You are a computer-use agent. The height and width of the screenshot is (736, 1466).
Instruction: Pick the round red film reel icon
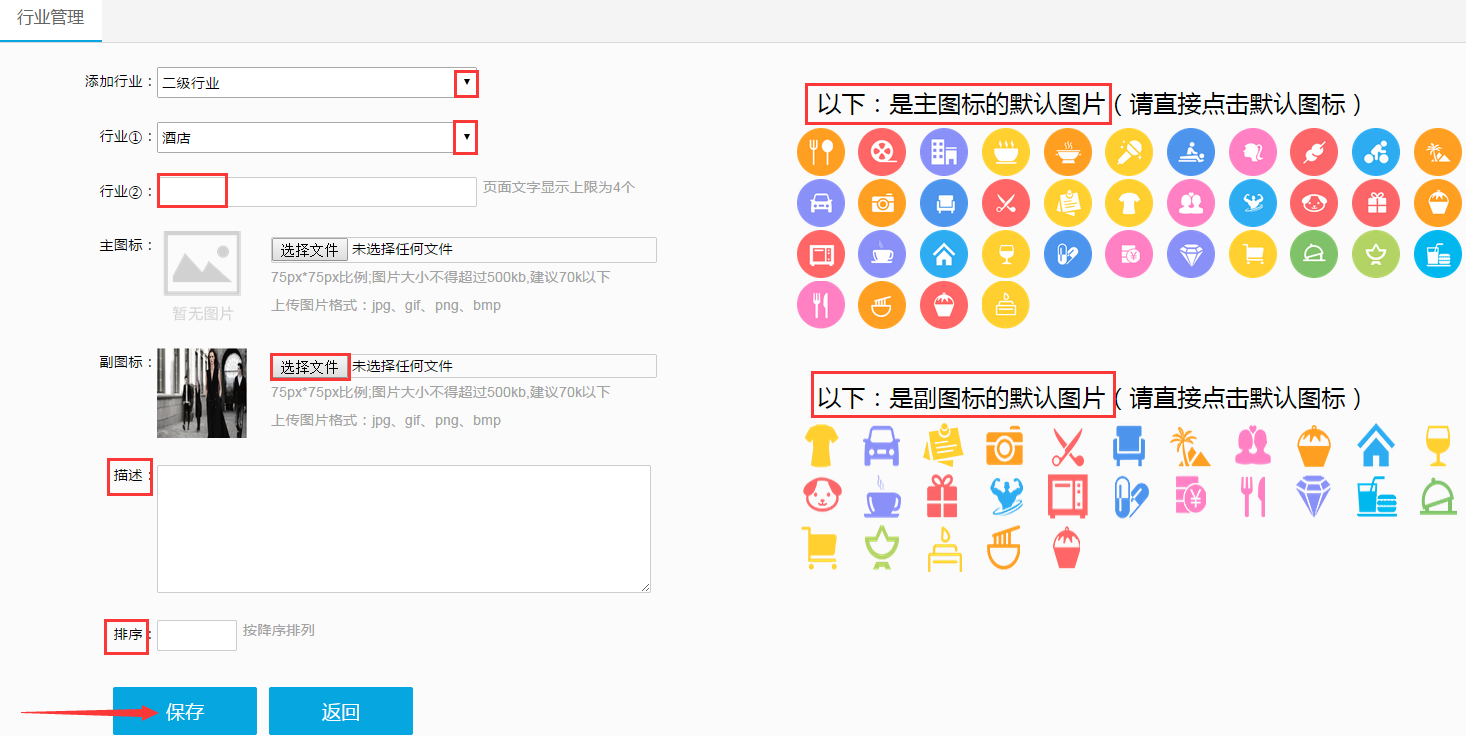882,152
